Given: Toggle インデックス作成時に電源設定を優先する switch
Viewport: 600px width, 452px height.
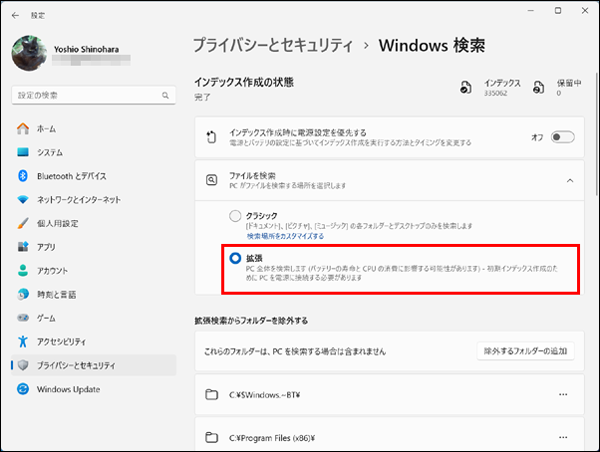Looking at the screenshot, I should (562, 137).
